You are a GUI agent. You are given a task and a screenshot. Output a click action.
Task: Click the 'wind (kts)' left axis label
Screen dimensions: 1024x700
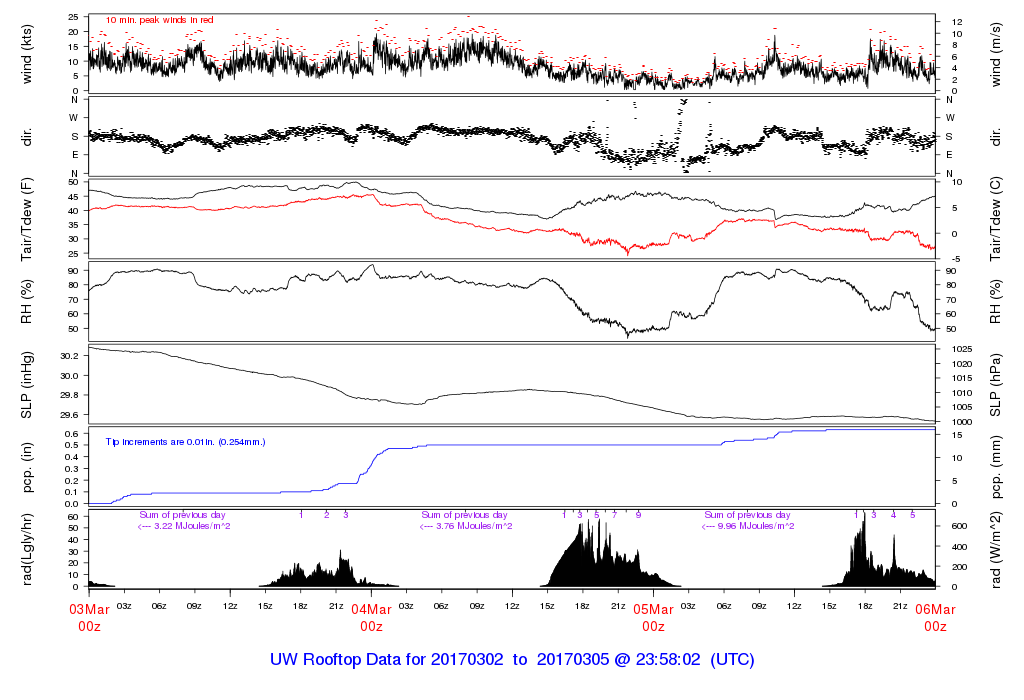27,54
